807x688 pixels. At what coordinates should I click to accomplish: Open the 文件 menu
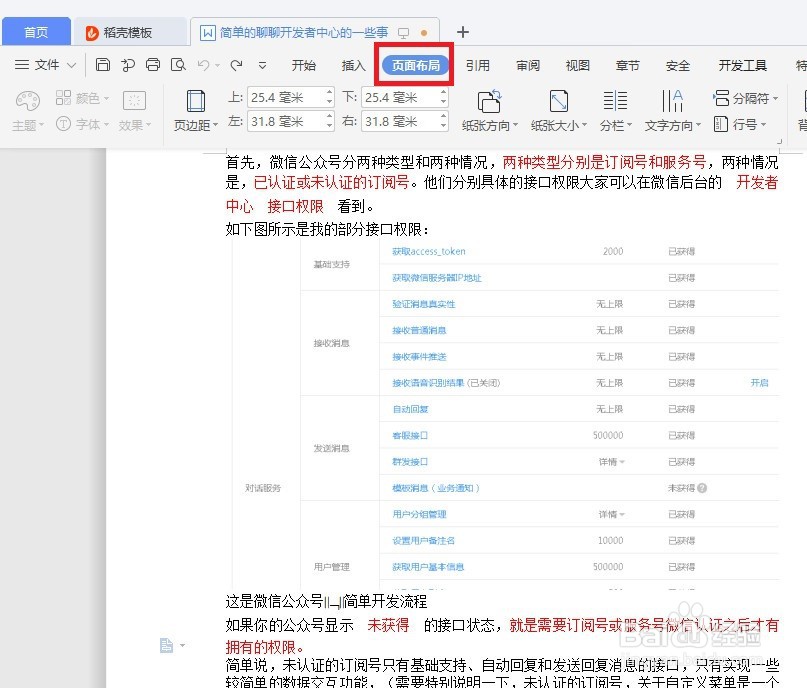pyautogui.click(x=44, y=64)
